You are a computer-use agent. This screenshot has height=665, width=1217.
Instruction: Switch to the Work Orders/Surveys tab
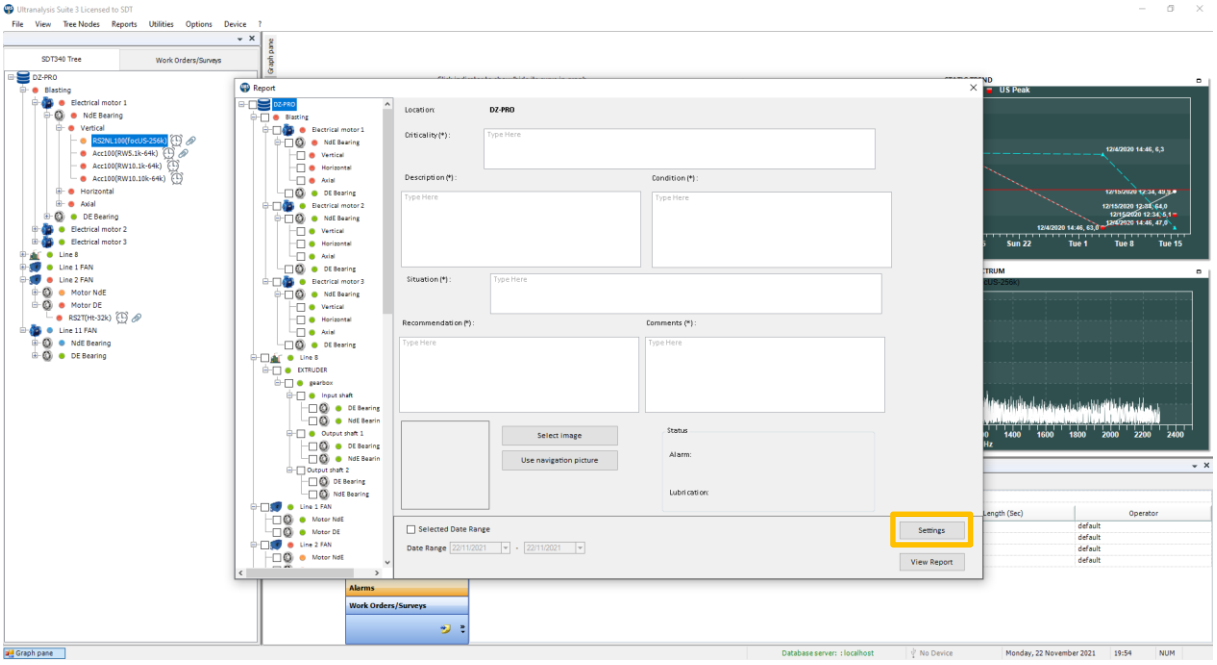pos(188,60)
